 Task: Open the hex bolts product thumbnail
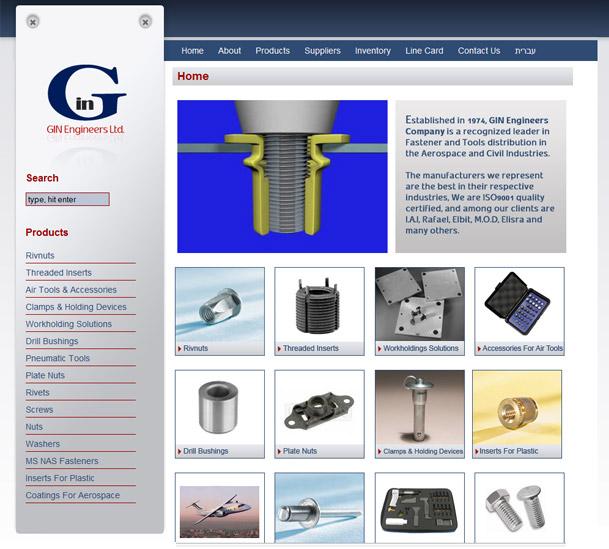[x=519, y=508]
